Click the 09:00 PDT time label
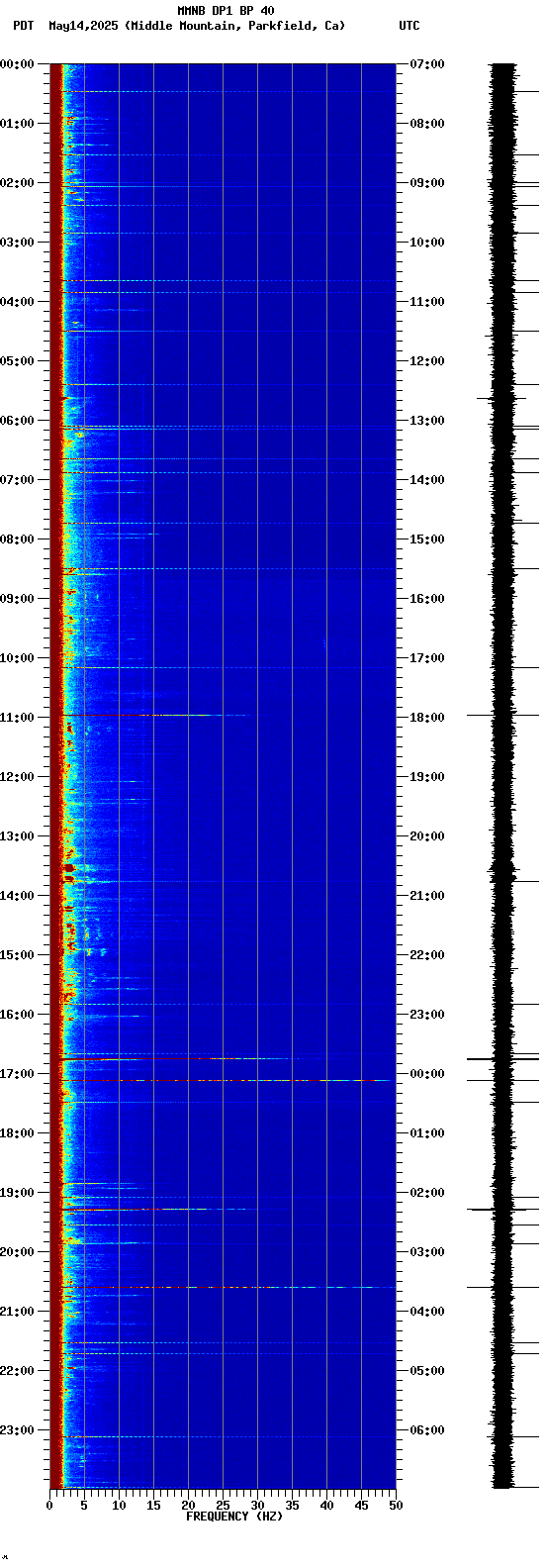 click(17, 599)
